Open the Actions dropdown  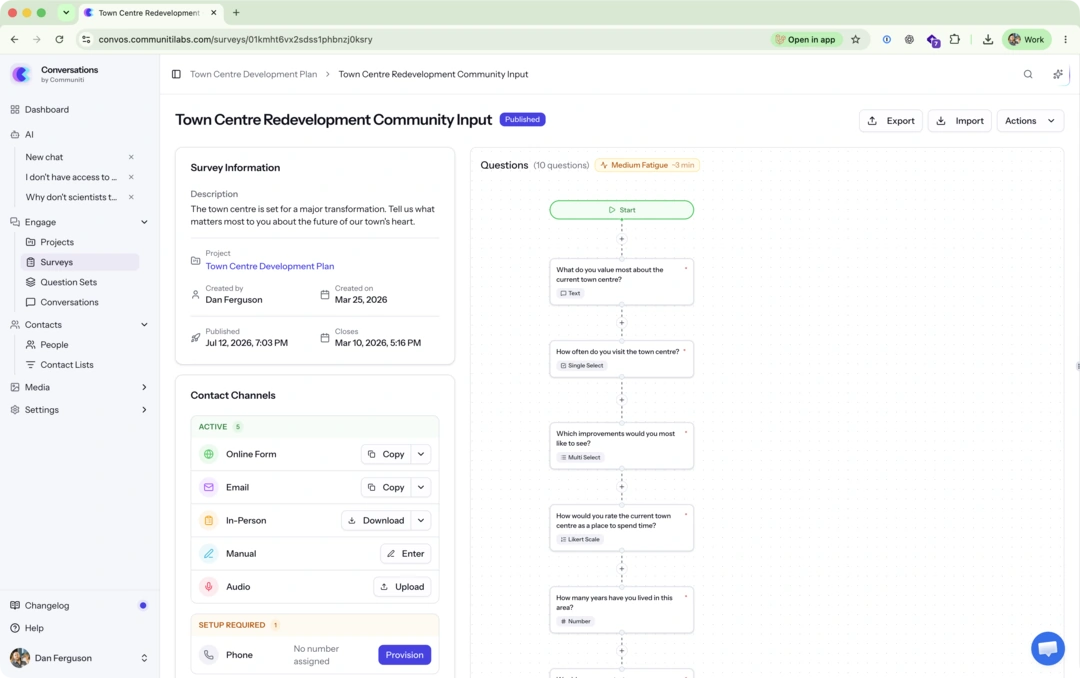point(1030,121)
